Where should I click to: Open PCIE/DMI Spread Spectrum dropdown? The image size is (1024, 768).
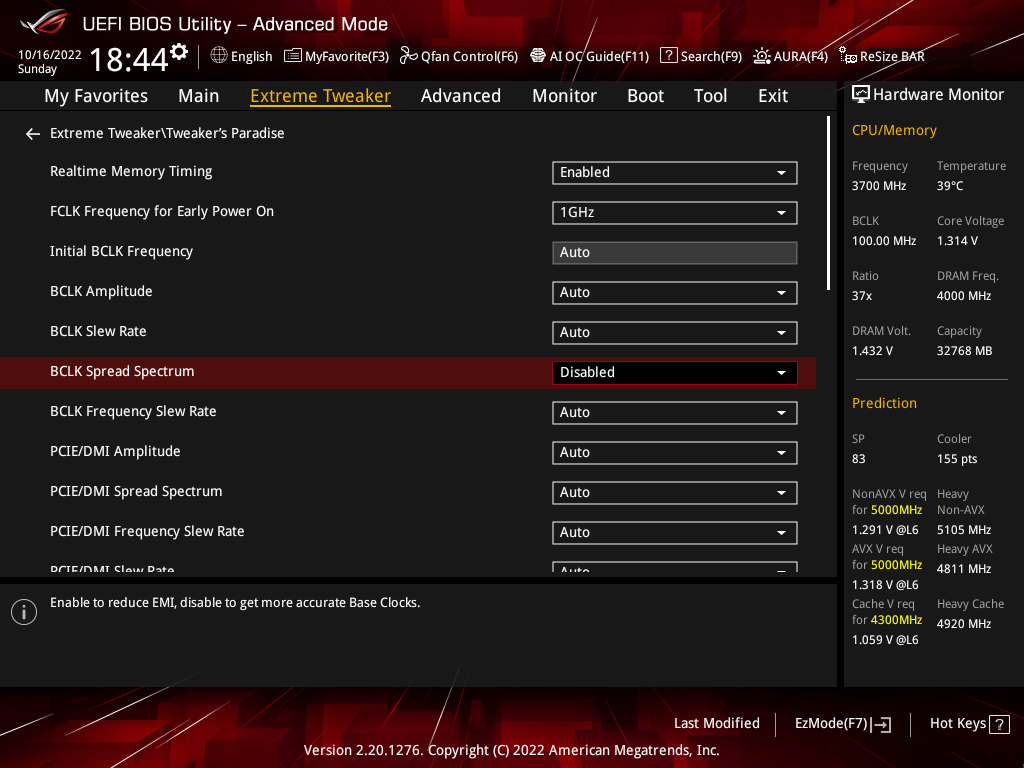(675, 492)
